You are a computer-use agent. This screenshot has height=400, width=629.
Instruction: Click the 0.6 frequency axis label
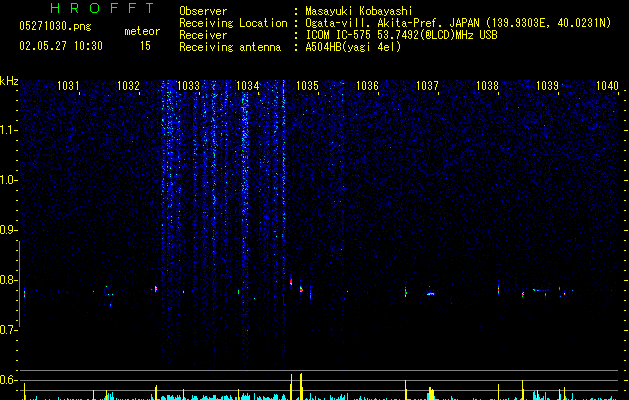click(9, 380)
